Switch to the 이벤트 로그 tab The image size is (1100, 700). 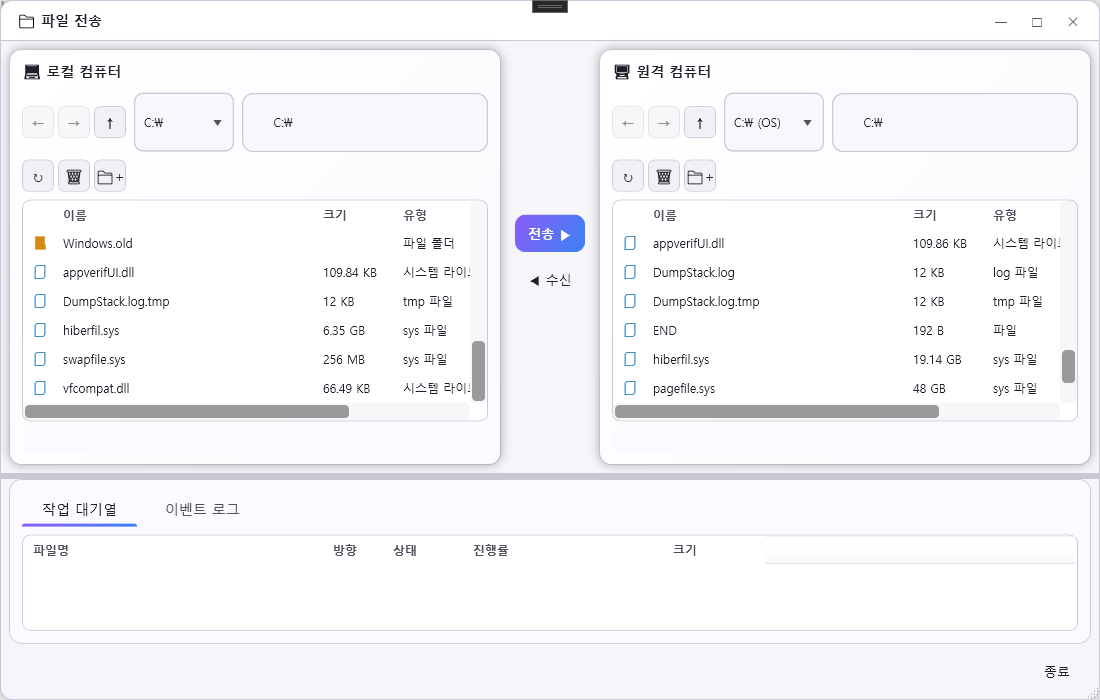[200, 508]
